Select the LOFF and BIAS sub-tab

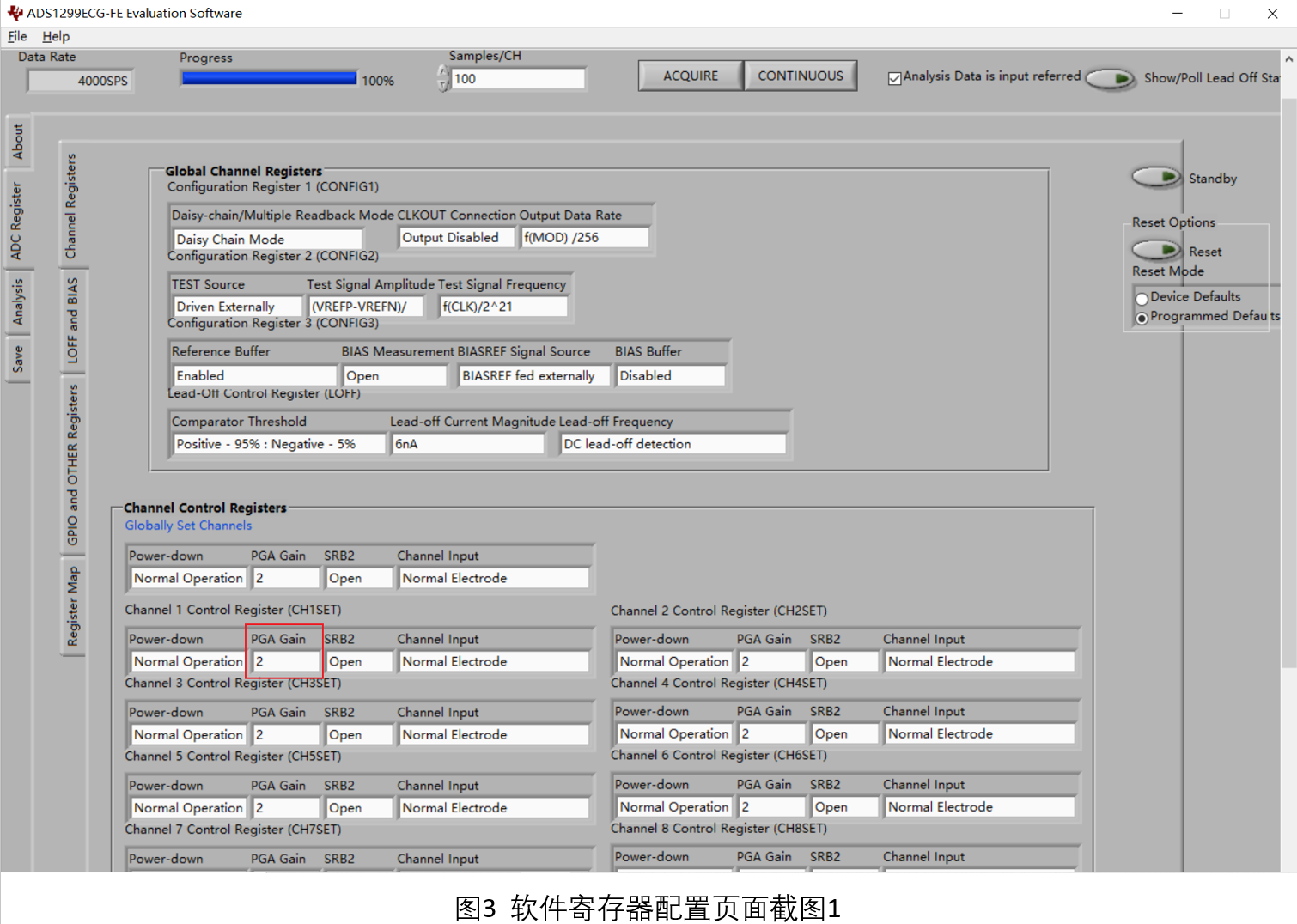[x=71, y=320]
